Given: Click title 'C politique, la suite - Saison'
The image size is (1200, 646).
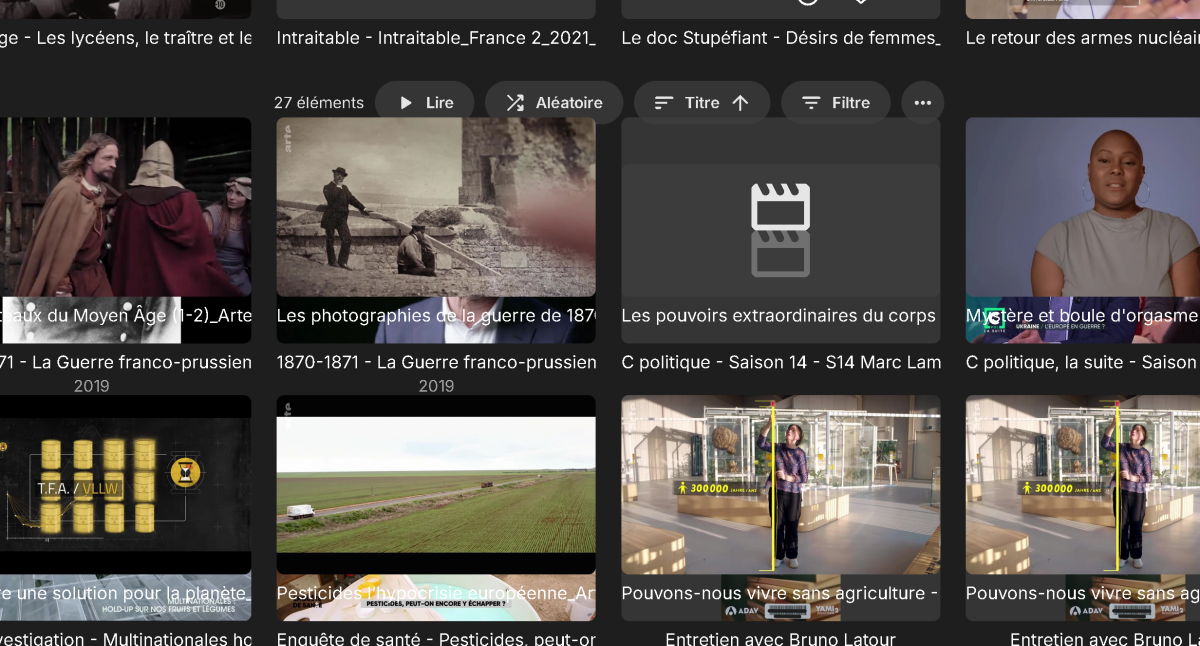Looking at the screenshot, I should pos(1083,362).
